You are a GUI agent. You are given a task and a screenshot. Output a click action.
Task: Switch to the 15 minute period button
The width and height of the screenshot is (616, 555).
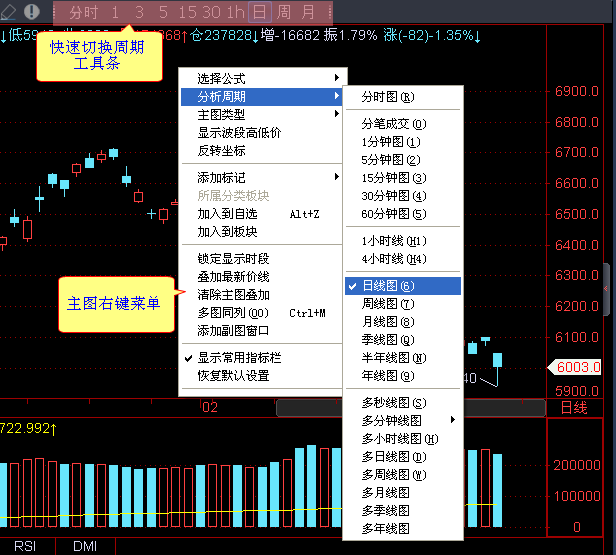(187, 13)
